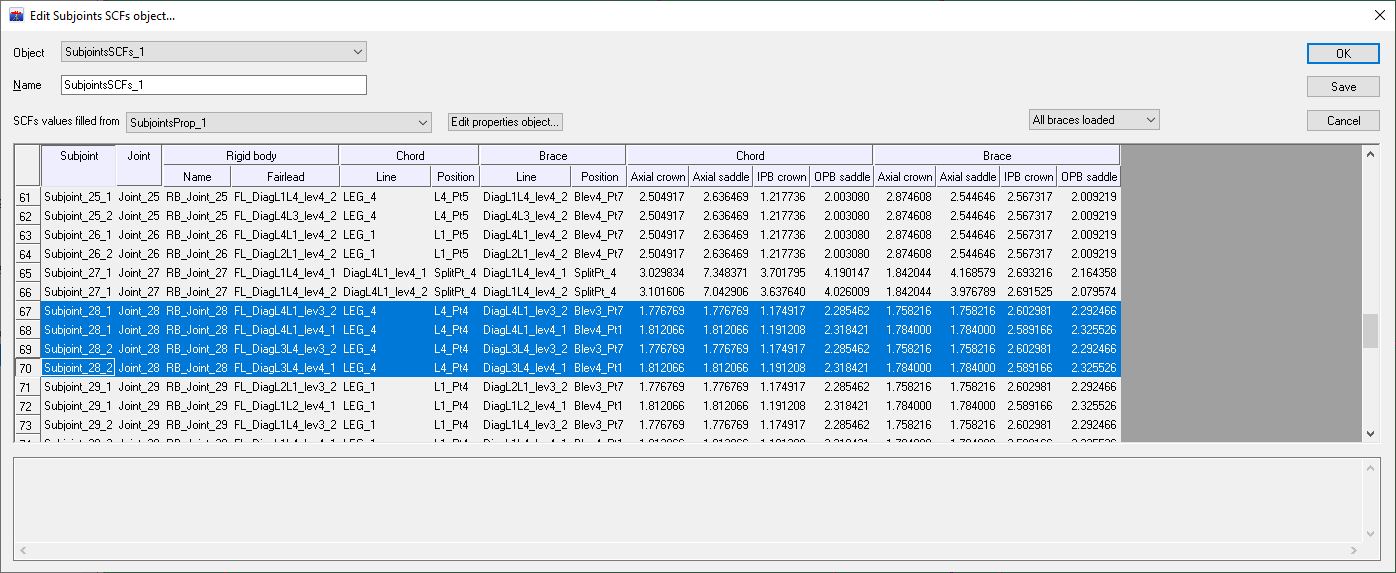Click the Subjoint_28_2 cell in row 70

(78, 368)
